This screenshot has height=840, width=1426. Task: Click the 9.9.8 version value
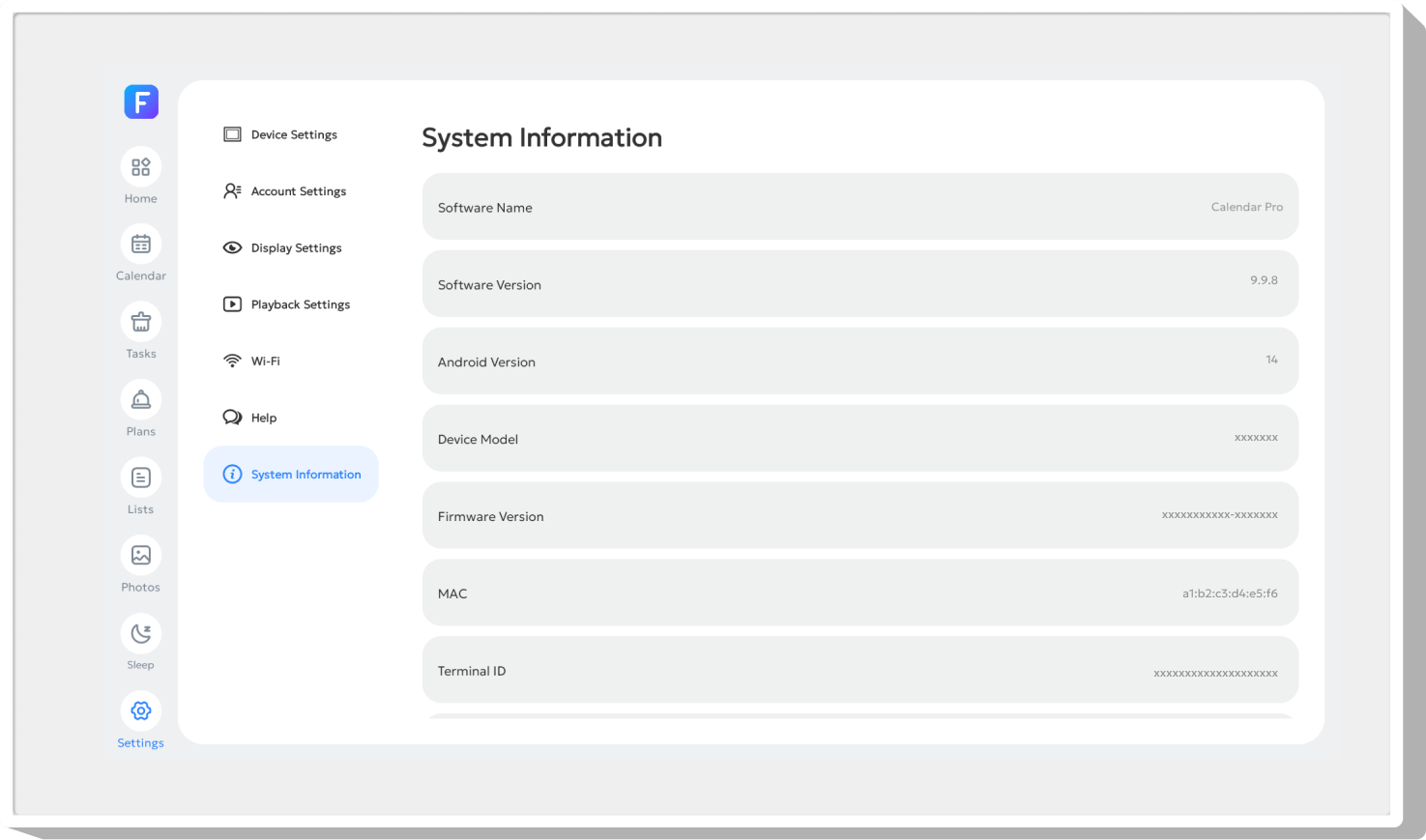(x=1264, y=280)
